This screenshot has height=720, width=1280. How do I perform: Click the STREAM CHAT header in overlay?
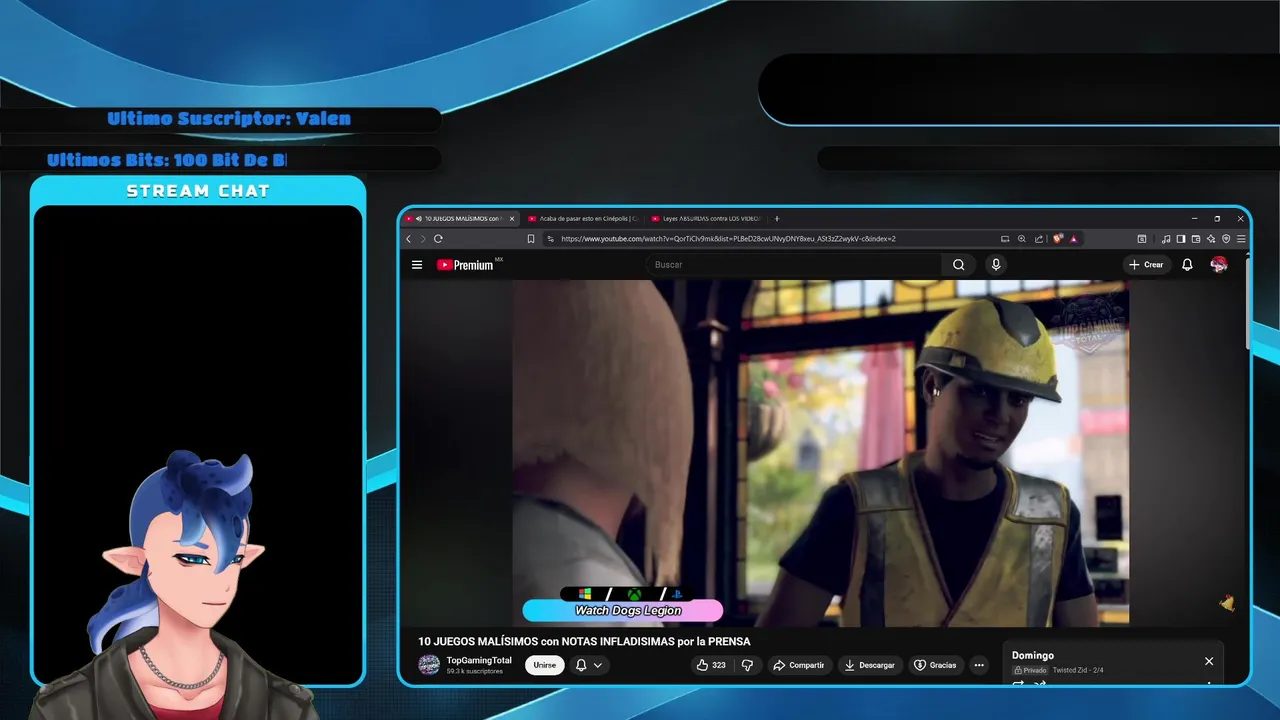pos(198,191)
